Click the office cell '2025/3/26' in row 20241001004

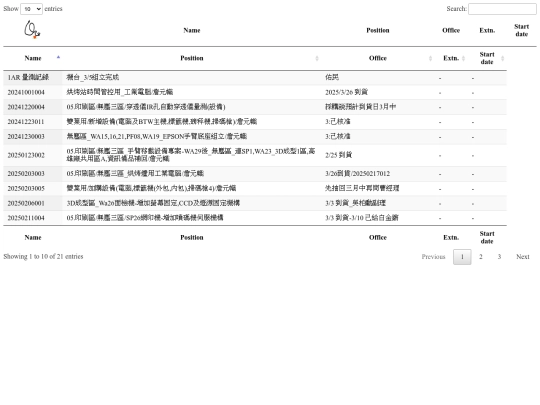pos(378,92)
